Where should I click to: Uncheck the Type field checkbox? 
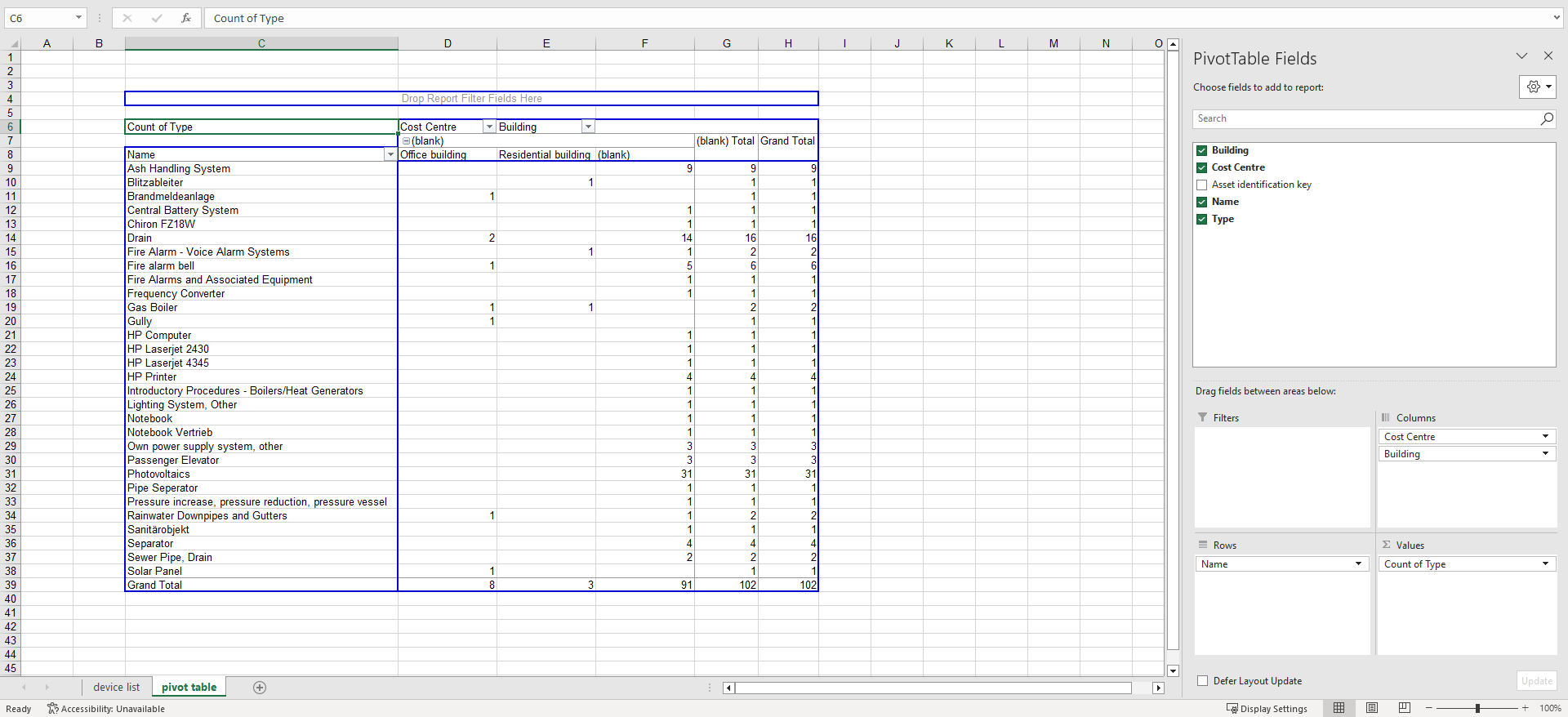click(1201, 219)
